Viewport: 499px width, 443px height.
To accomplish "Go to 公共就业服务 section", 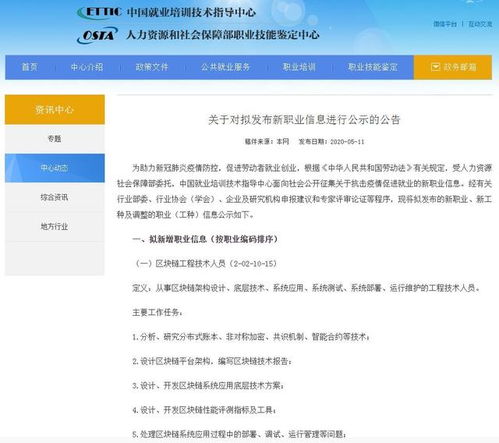I will point(225,67).
